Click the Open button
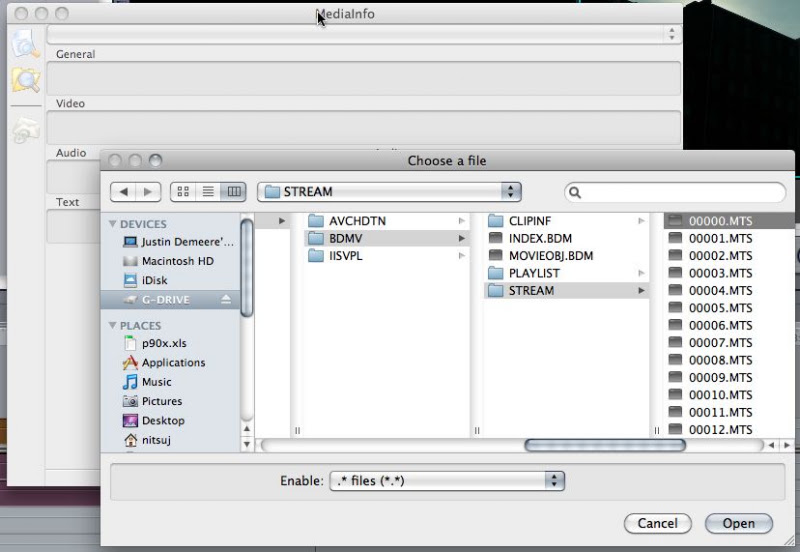This screenshot has width=800, height=552. click(x=738, y=523)
